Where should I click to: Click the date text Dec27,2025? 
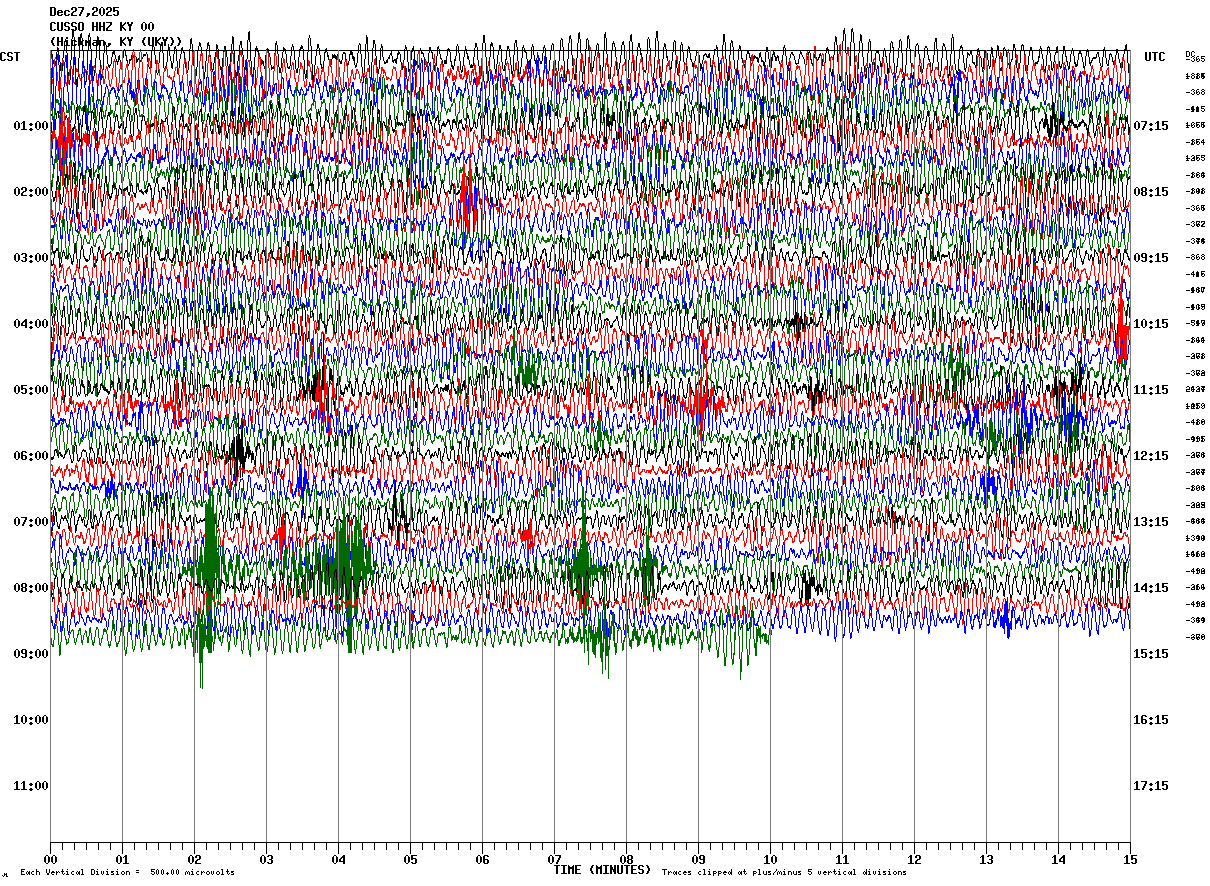click(x=84, y=12)
